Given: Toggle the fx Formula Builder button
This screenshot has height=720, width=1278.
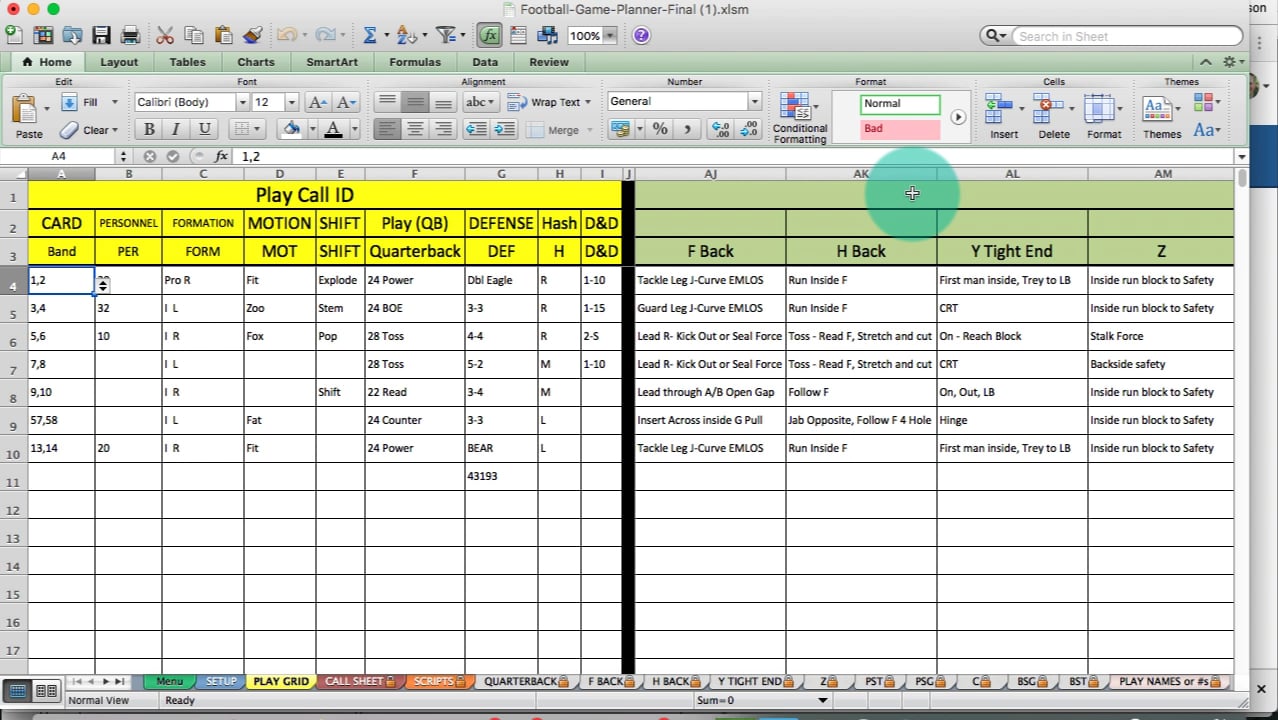Looking at the screenshot, I should pos(489,35).
